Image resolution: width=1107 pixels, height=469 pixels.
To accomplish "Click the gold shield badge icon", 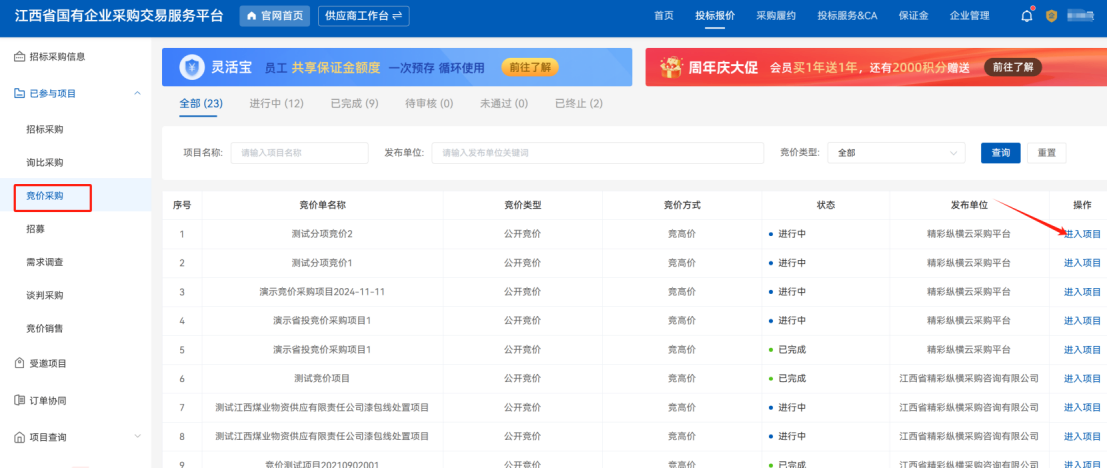I will click(x=1051, y=16).
